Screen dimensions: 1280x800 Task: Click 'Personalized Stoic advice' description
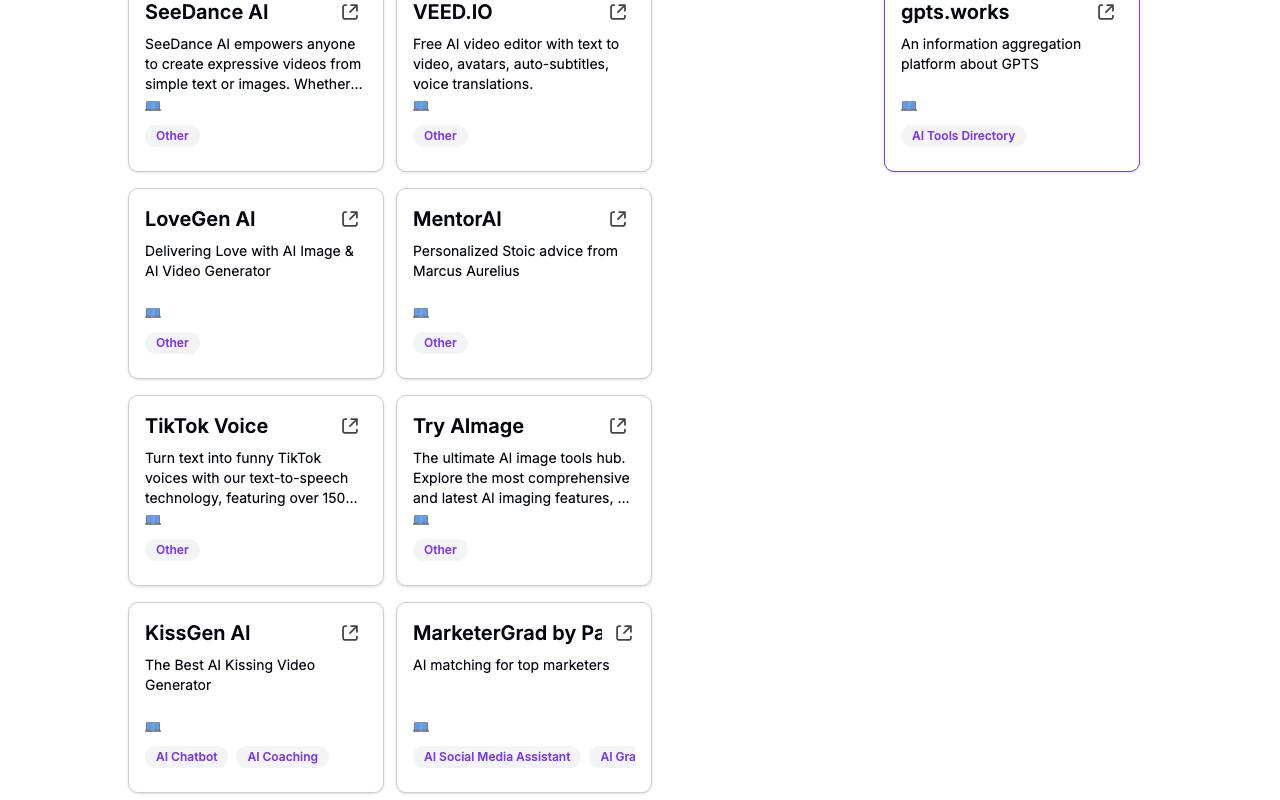tap(515, 261)
